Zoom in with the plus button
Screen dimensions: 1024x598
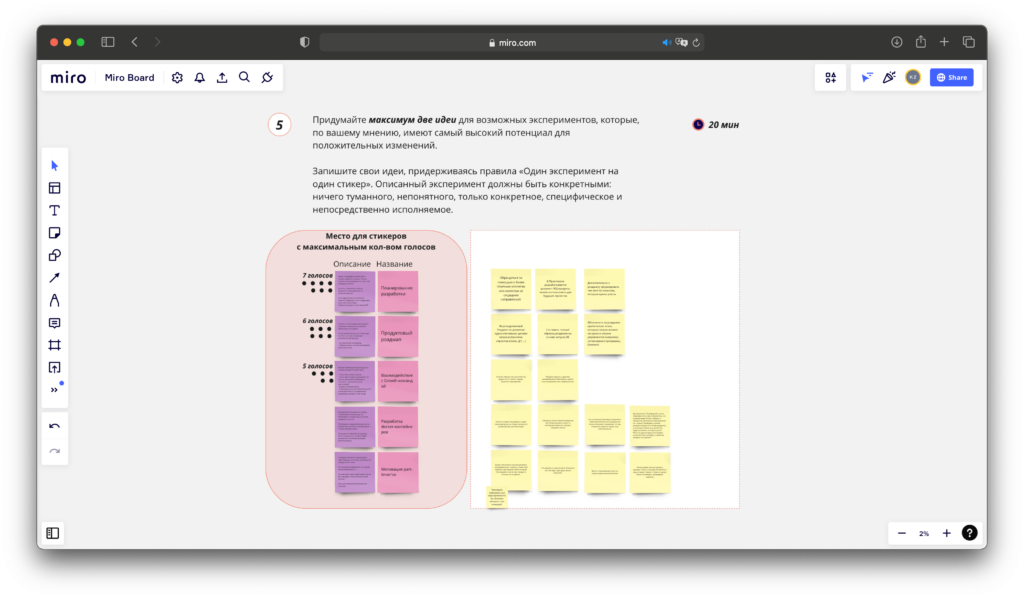pyautogui.click(x=946, y=533)
